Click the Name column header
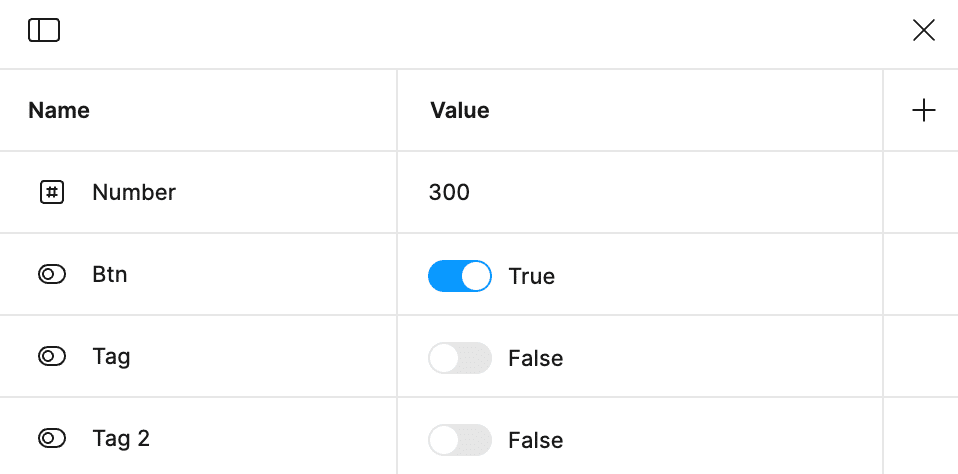958x474 pixels. [59, 110]
